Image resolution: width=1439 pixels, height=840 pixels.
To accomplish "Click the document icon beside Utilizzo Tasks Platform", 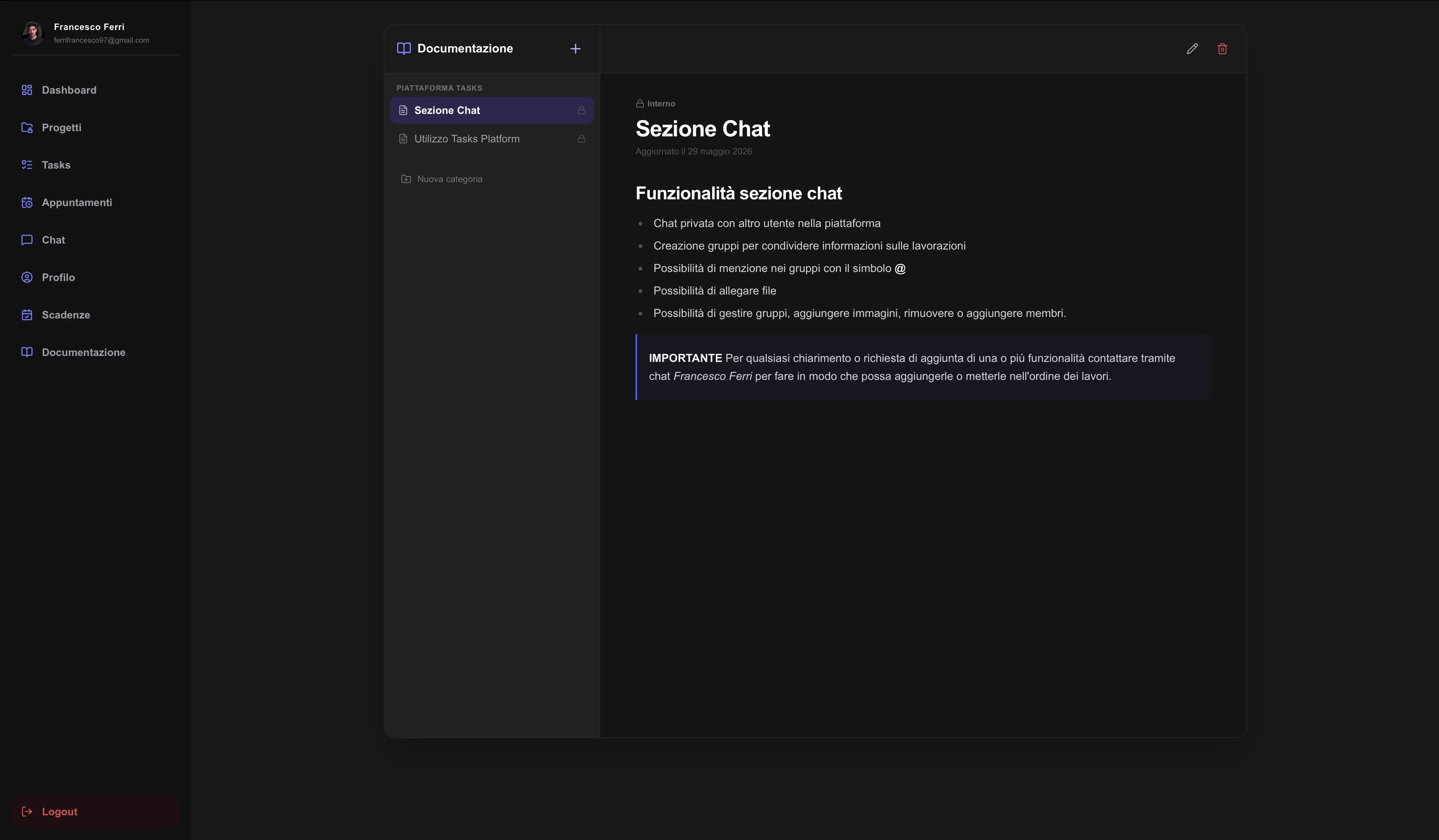I will pyautogui.click(x=403, y=139).
